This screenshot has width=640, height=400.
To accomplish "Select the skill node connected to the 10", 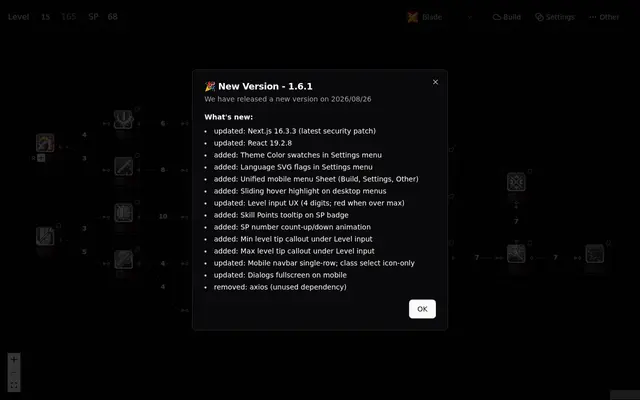I will (x=123, y=213).
